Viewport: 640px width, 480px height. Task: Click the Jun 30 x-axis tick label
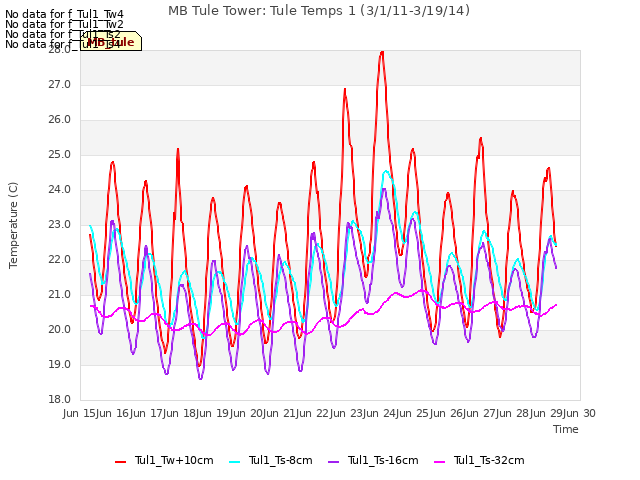[x=580, y=413]
